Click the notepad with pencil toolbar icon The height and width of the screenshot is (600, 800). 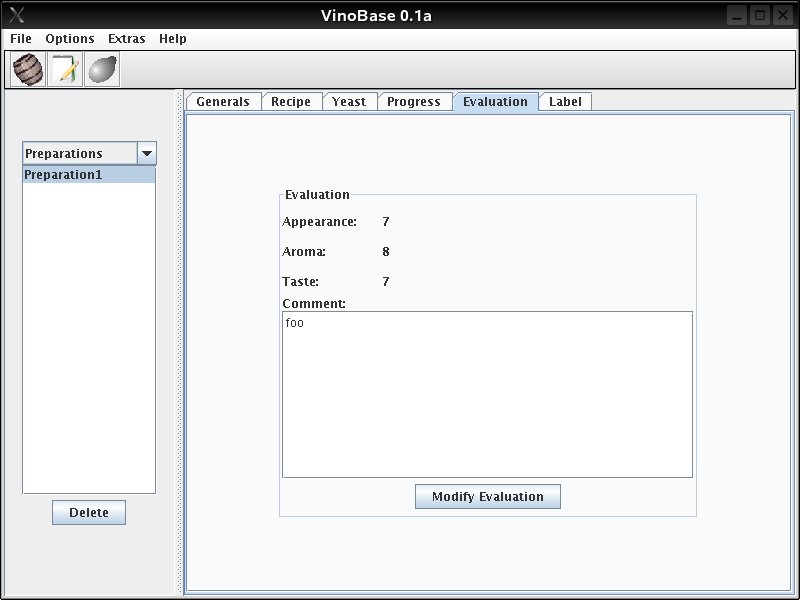click(x=65, y=70)
